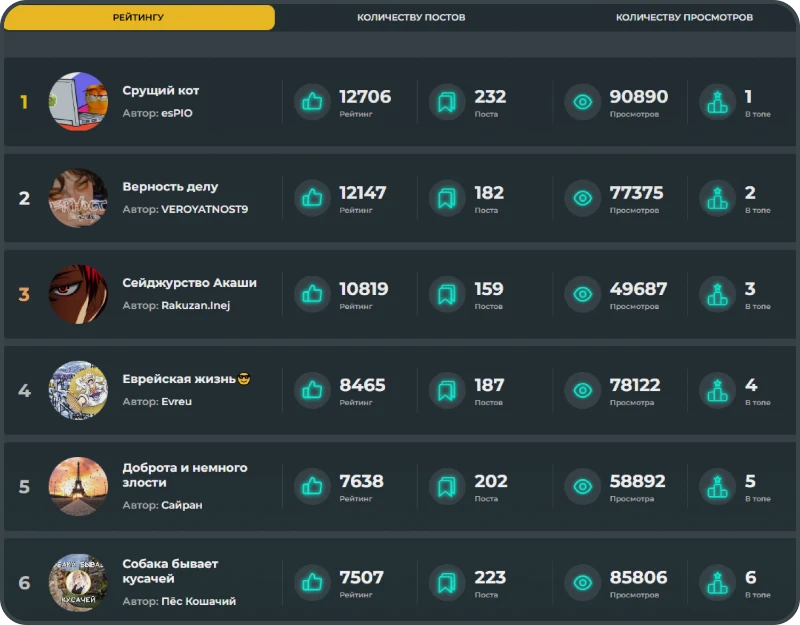Image resolution: width=800 pixels, height=625 pixels.
Task: Click podium icon in Сейджурство Акаши row
Action: coord(717,294)
